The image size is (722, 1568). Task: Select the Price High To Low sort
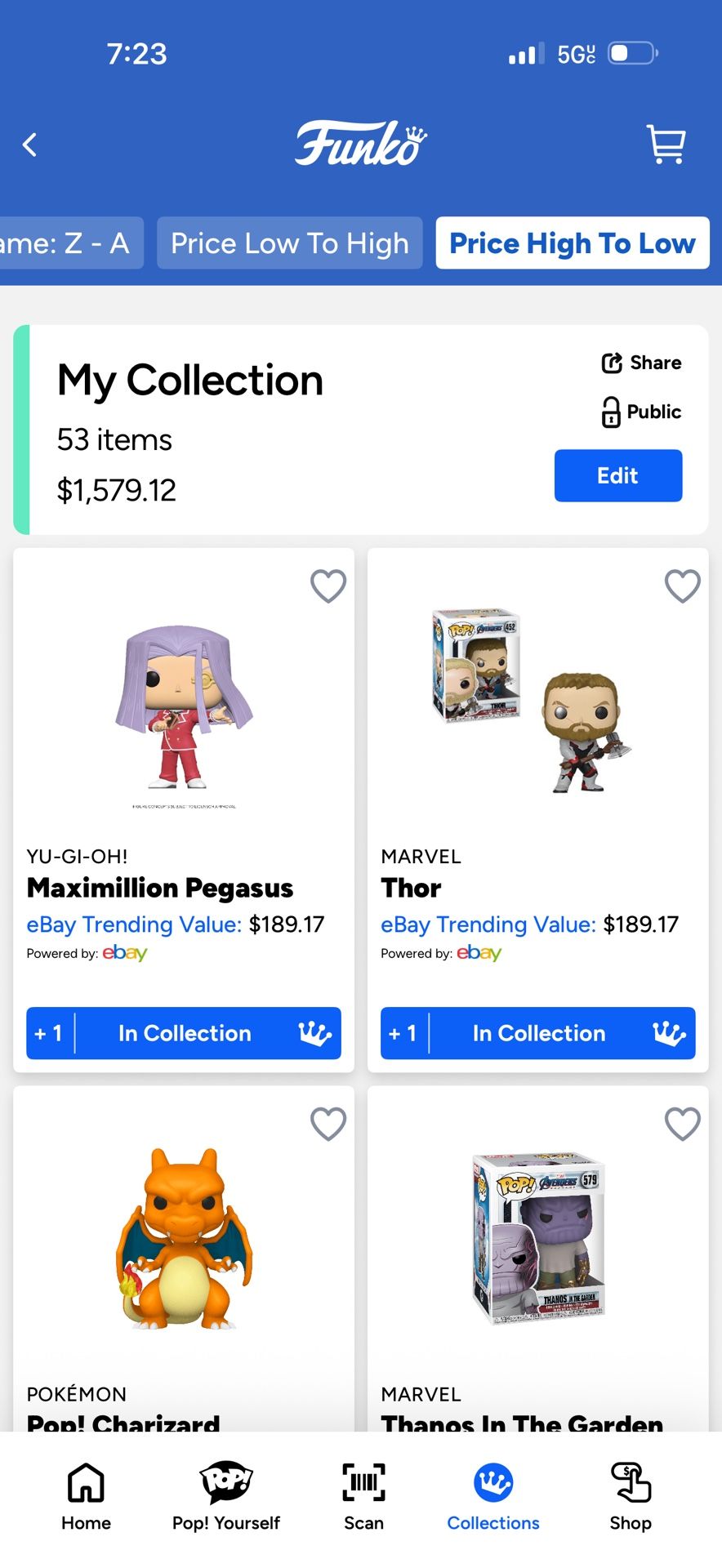[x=573, y=243]
